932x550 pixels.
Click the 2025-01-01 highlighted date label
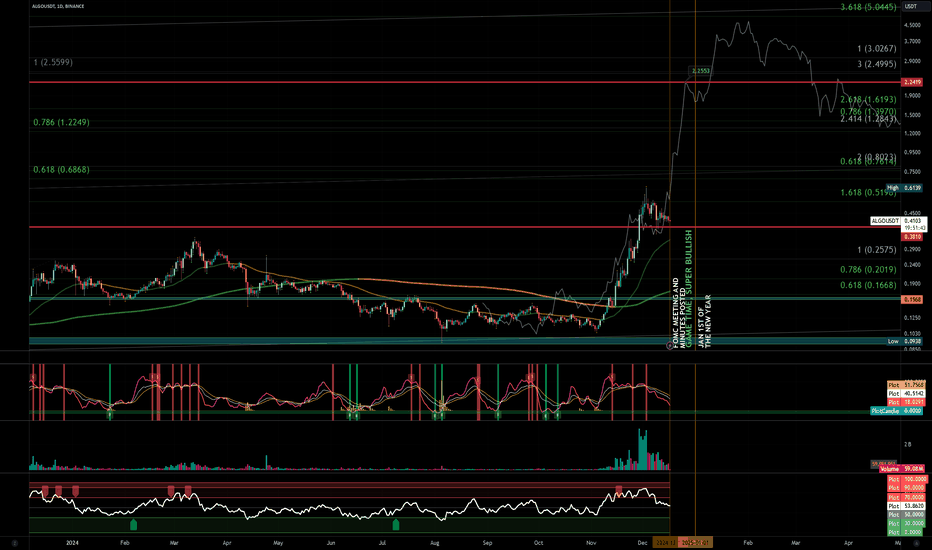pos(695,543)
